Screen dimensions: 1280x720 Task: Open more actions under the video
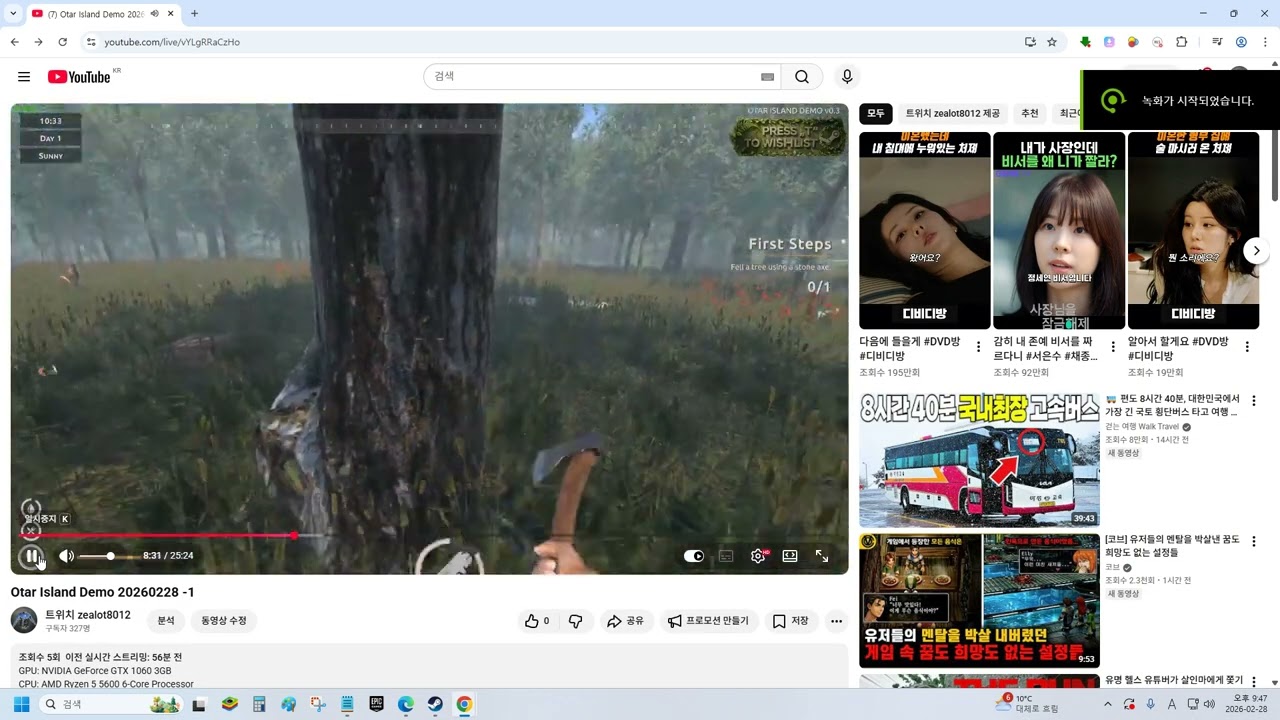point(837,621)
